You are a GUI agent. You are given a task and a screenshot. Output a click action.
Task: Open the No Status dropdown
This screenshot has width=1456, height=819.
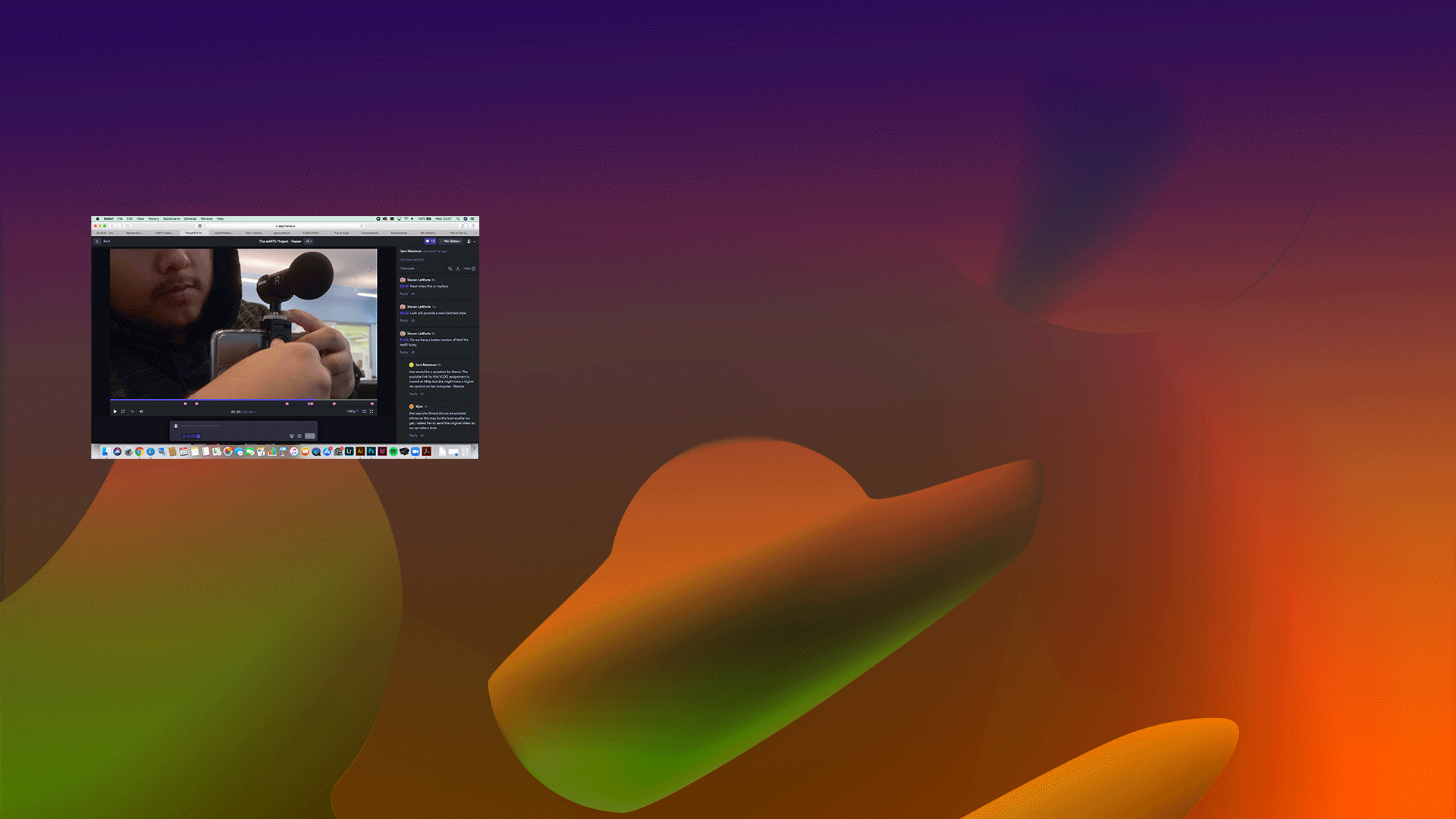[x=452, y=241]
